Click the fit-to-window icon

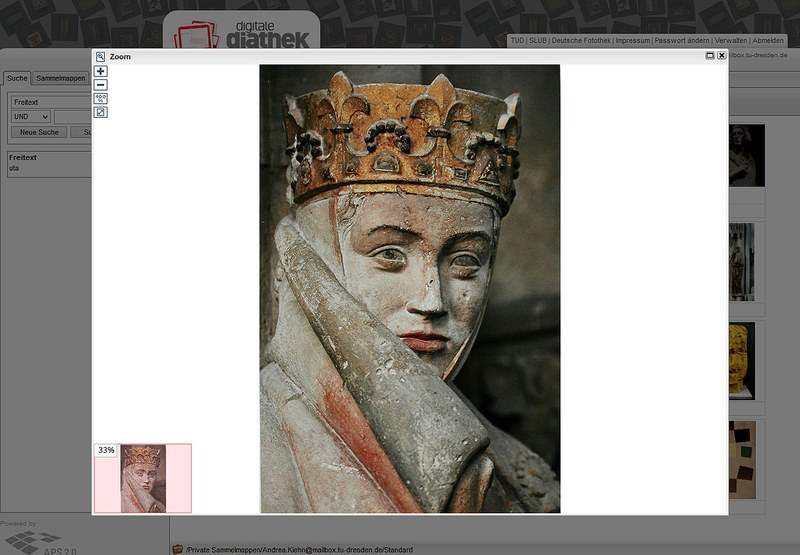[101, 112]
